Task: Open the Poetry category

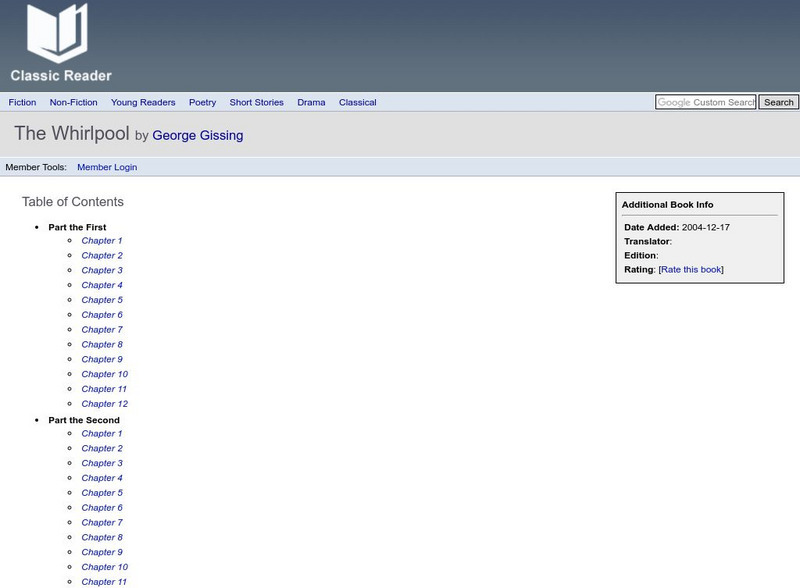Action: (202, 102)
